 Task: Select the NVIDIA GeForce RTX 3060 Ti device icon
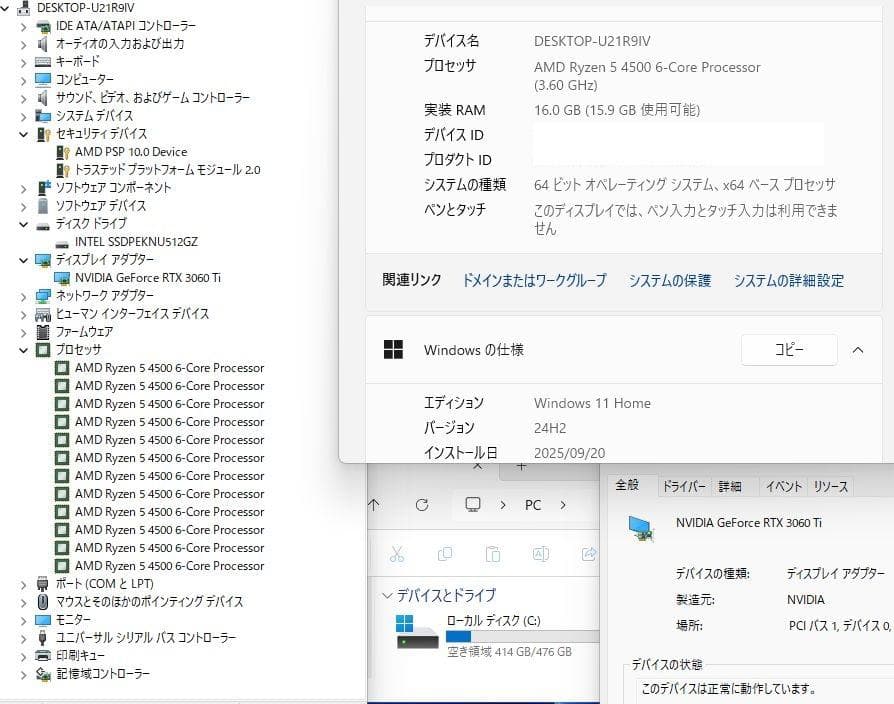point(60,278)
